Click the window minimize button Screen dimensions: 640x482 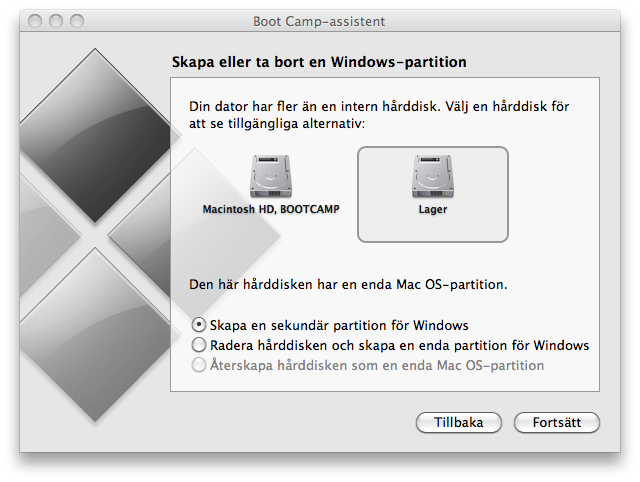56,21
